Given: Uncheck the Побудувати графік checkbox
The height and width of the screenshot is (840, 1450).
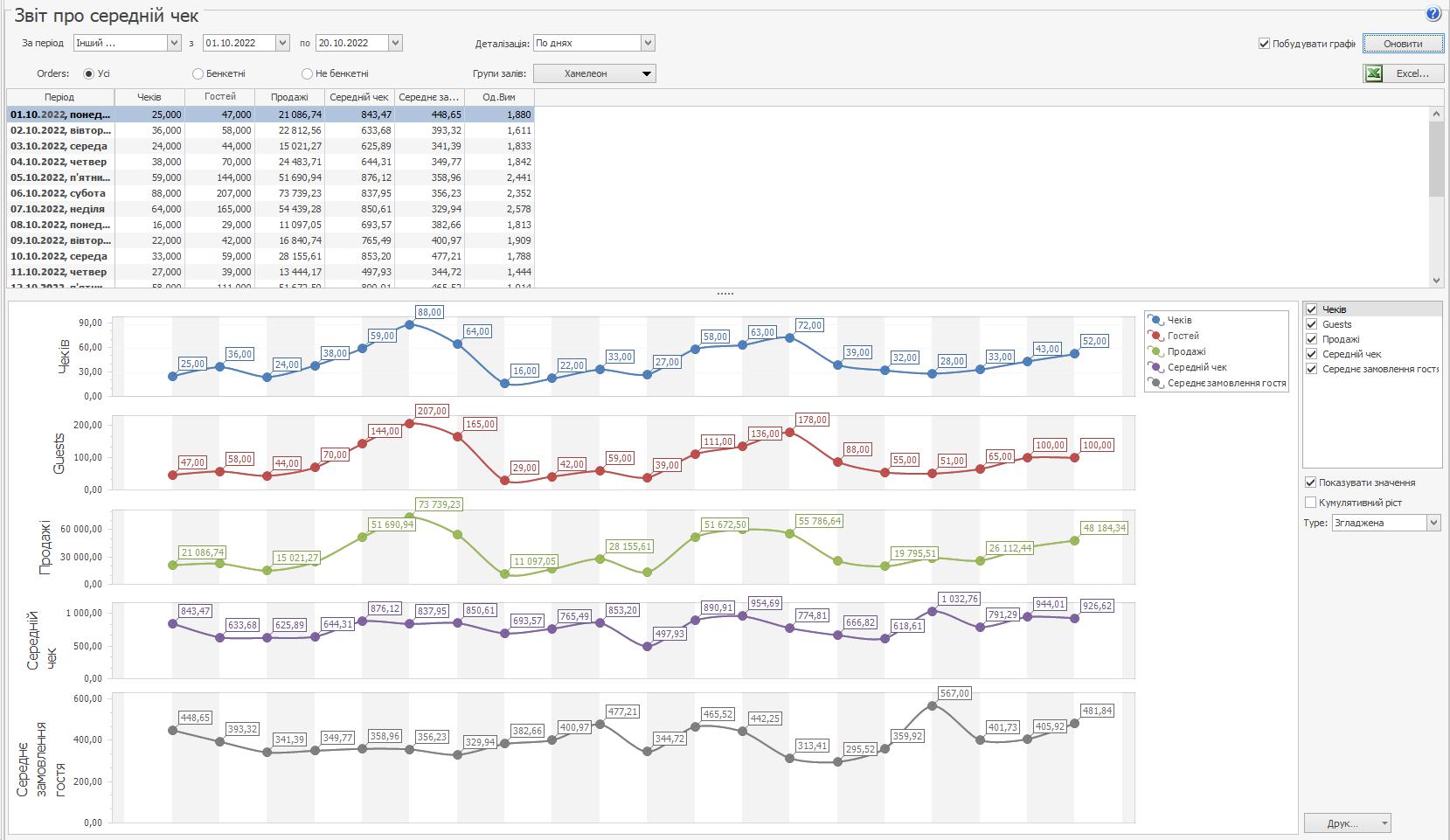Looking at the screenshot, I should coord(1264,44).
